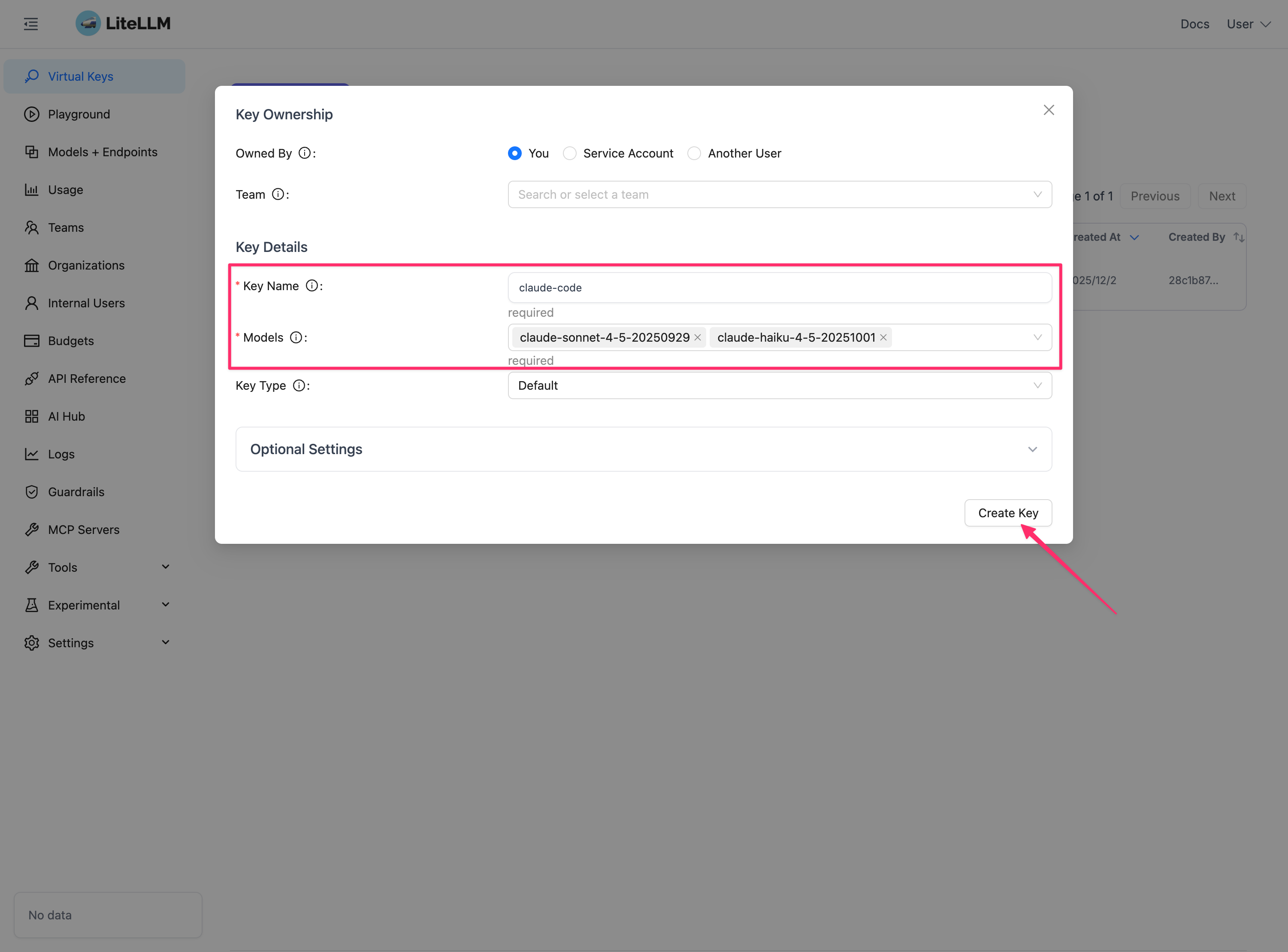
Task: Open the Team selection dropdown
Action: (780, 195)
